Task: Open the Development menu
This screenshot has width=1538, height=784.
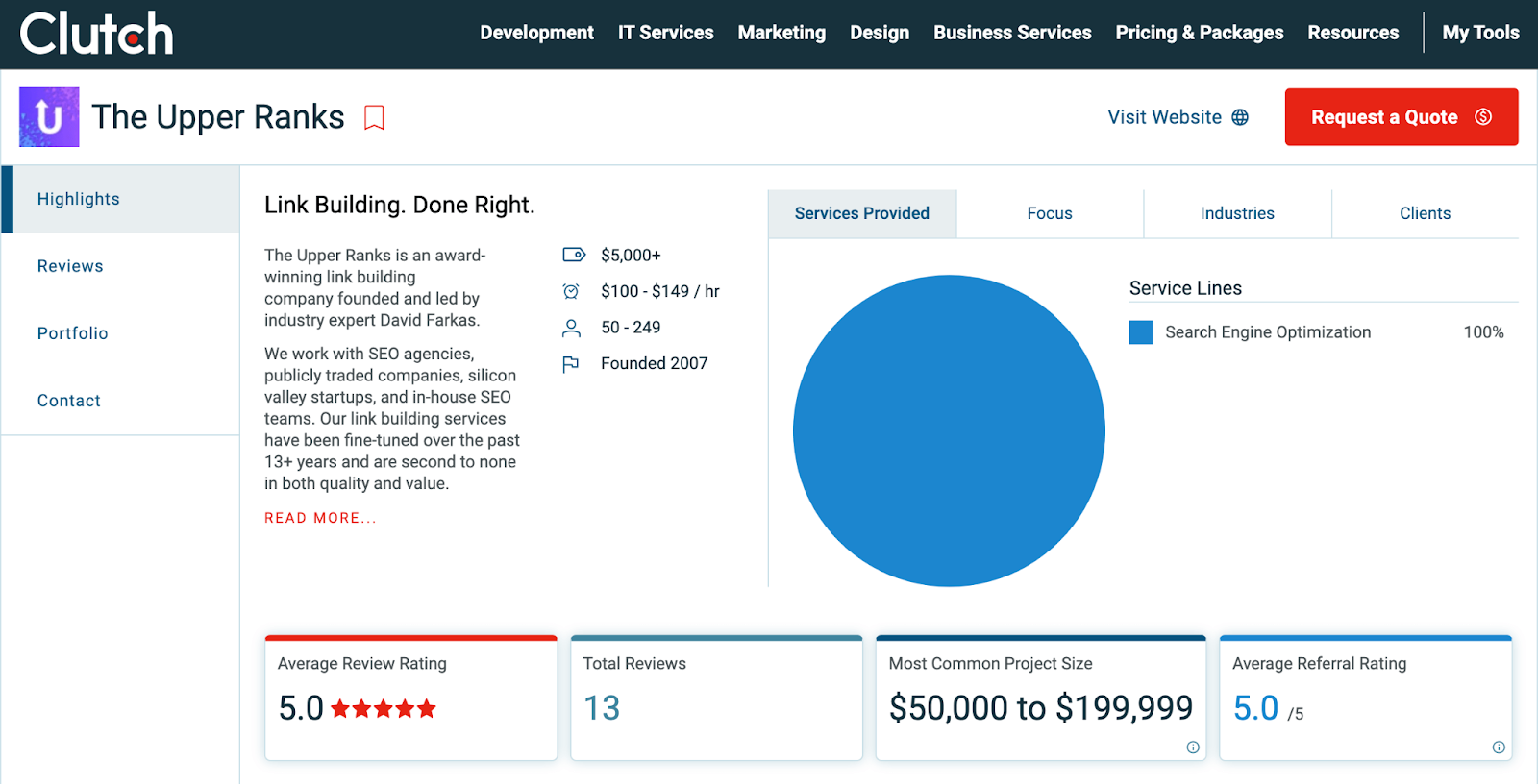Action: (536, 33)
